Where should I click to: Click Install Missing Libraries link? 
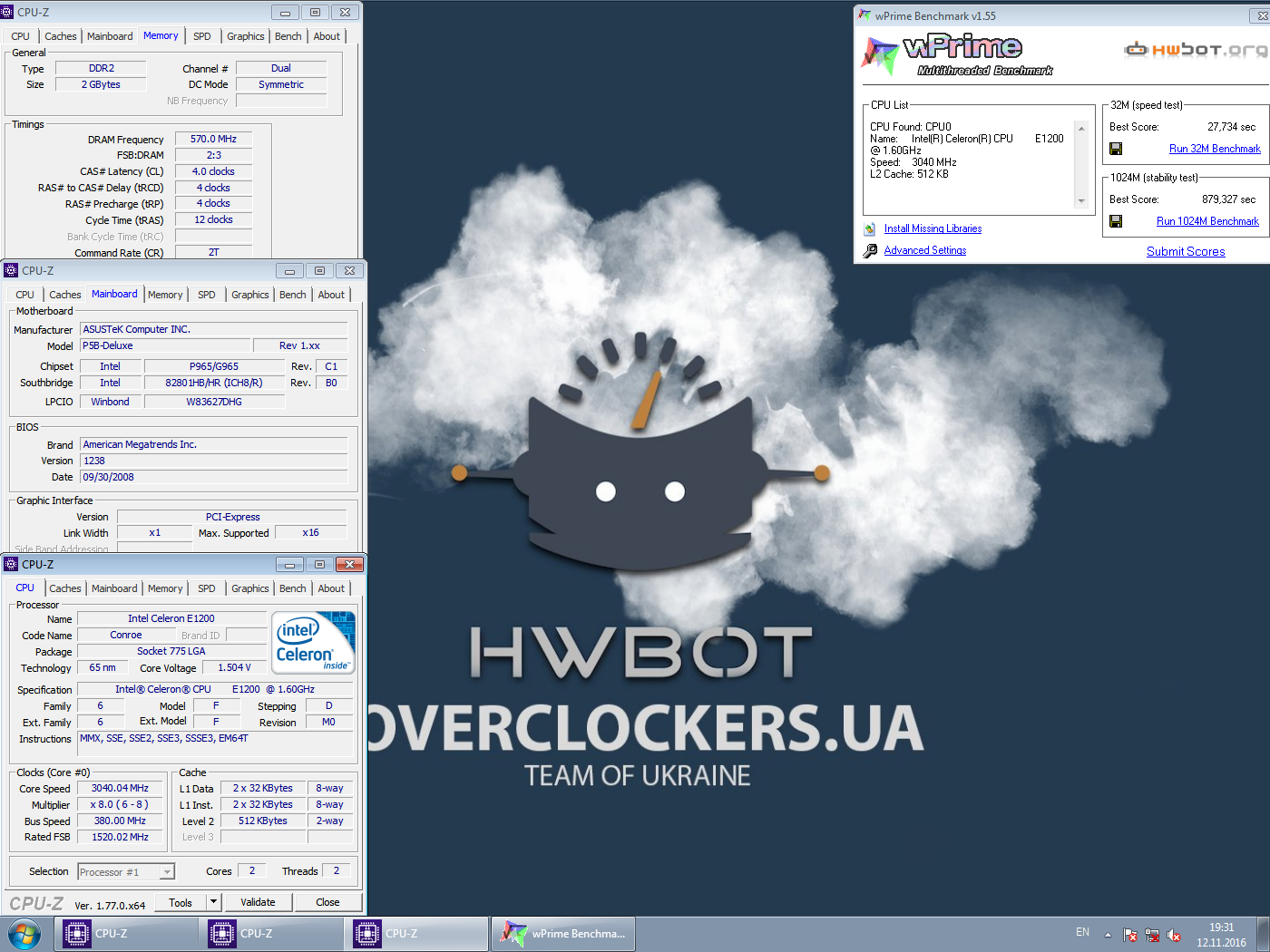933,228
